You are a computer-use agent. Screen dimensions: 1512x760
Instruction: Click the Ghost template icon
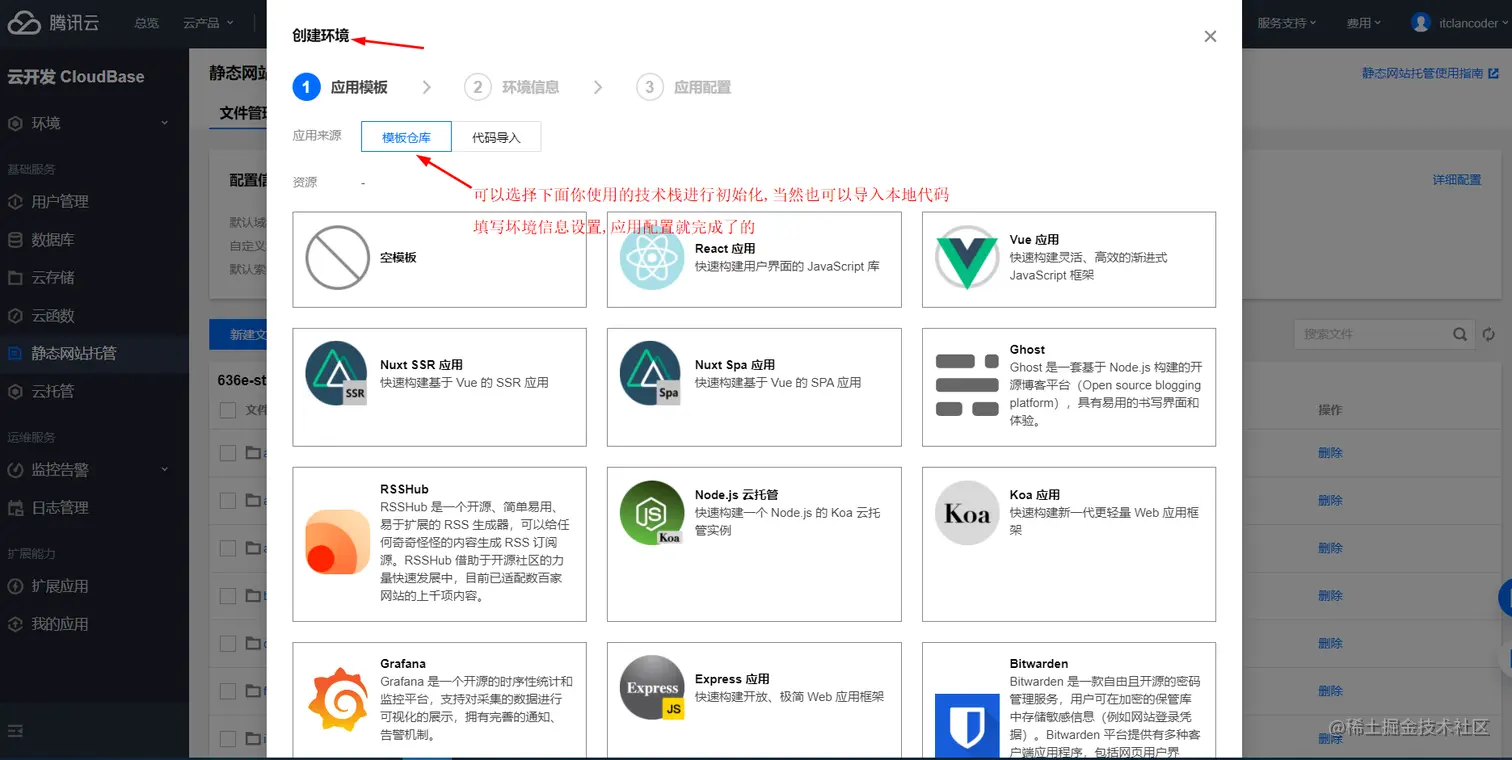click(967, 385)
